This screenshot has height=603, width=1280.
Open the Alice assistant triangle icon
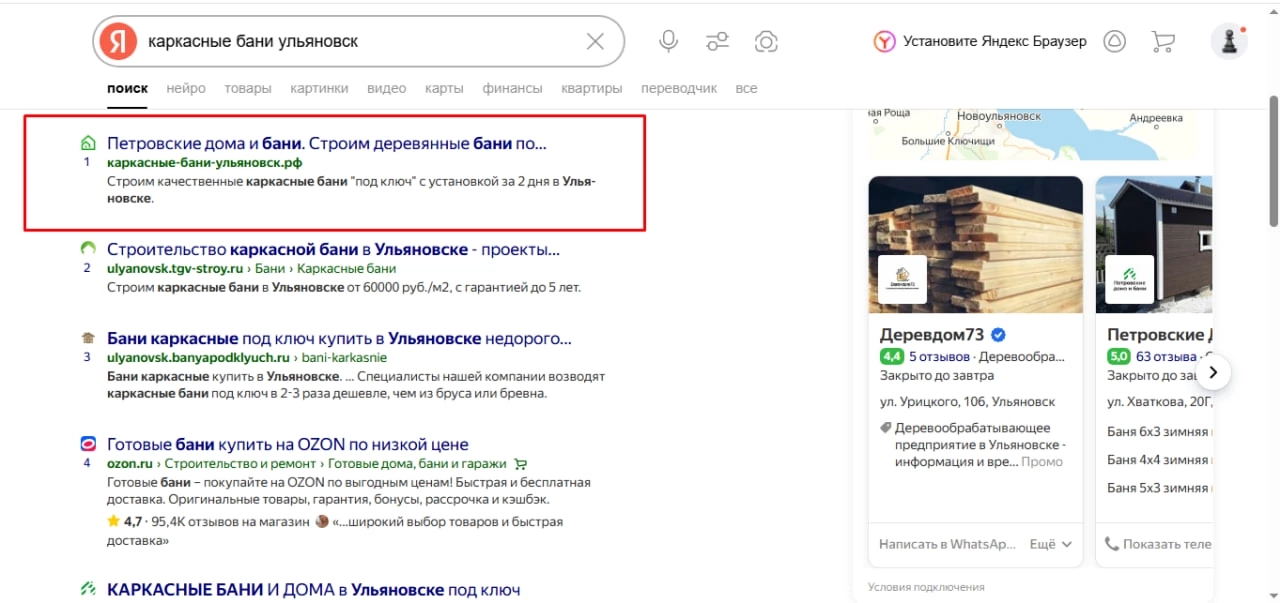[x=1114, y=41]
